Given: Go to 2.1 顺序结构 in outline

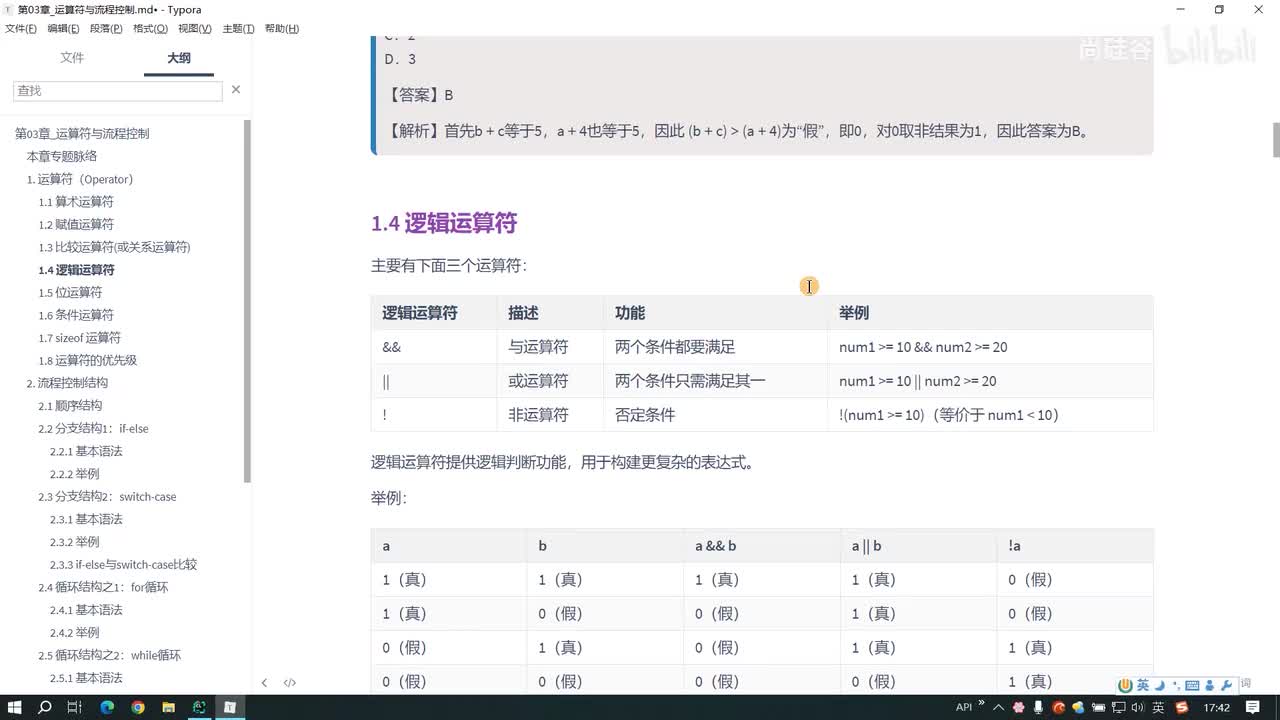Looking at the screenshot, I should [x=70, y=406].
